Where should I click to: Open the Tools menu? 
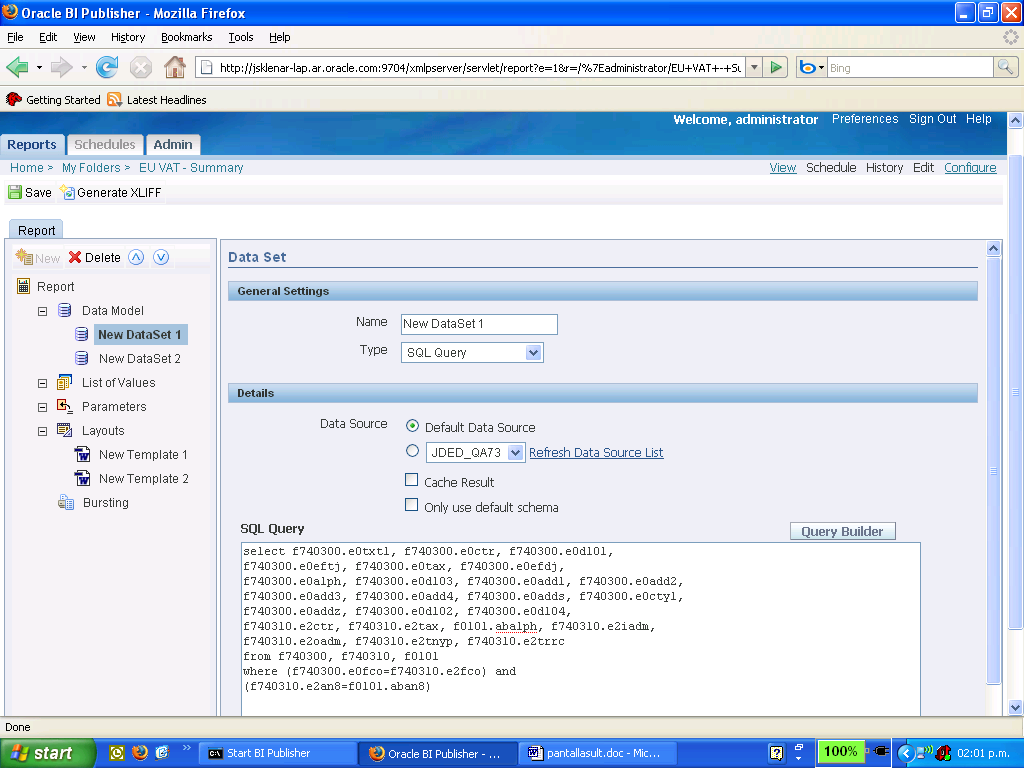tap(241, 37)
